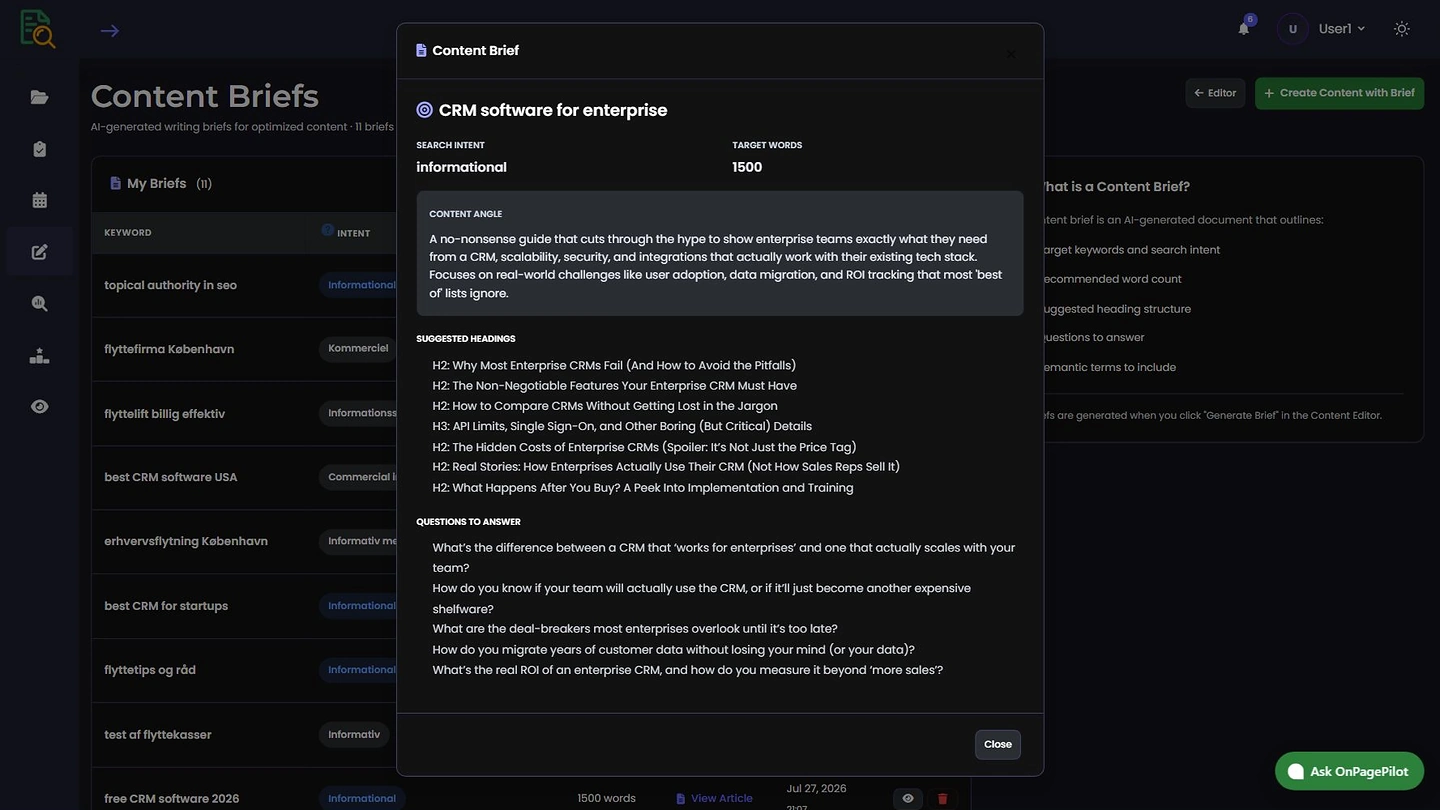Open notifications bell
The image size is (1440, 810).
pos(1244,28)
